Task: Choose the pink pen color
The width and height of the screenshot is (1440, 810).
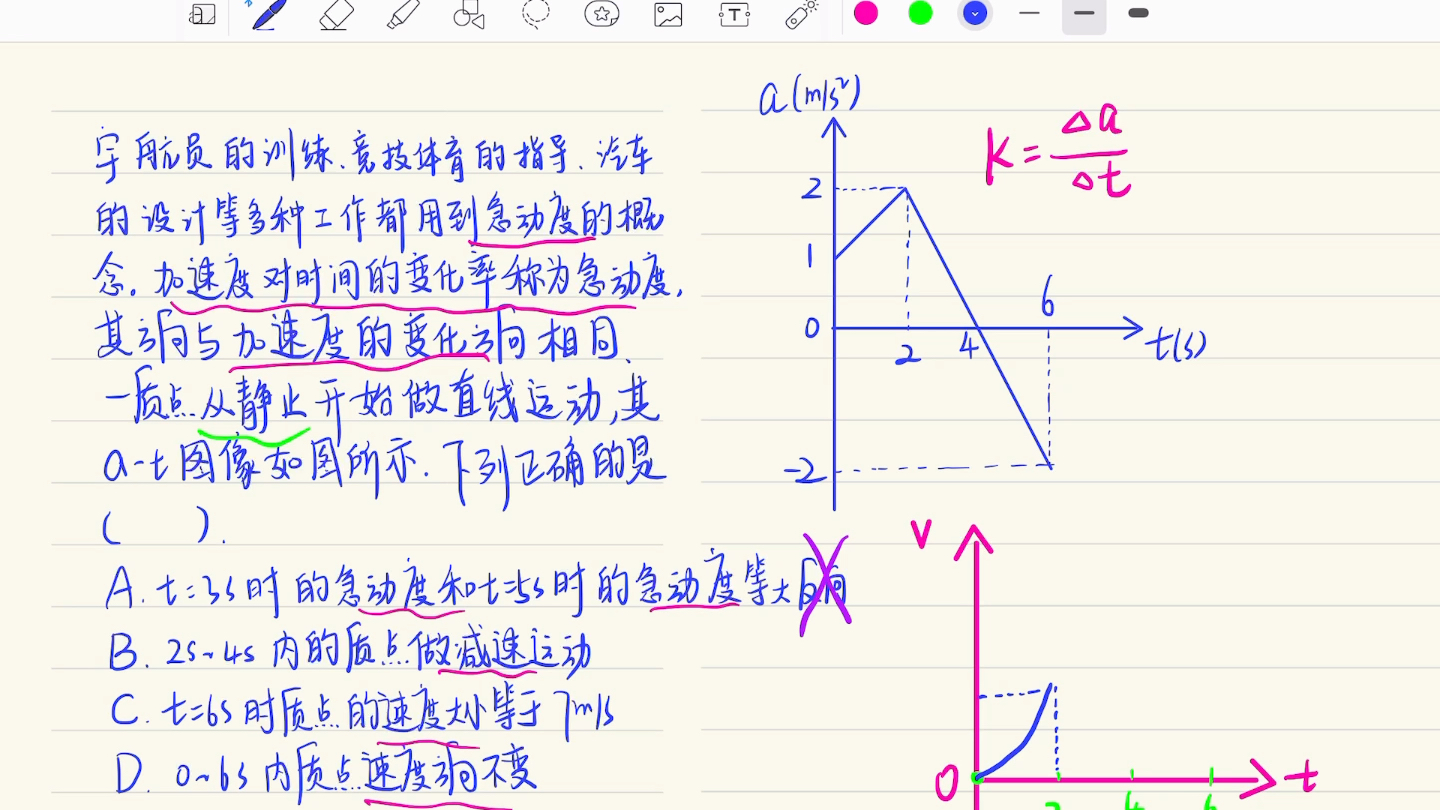Action: [866, 13]
